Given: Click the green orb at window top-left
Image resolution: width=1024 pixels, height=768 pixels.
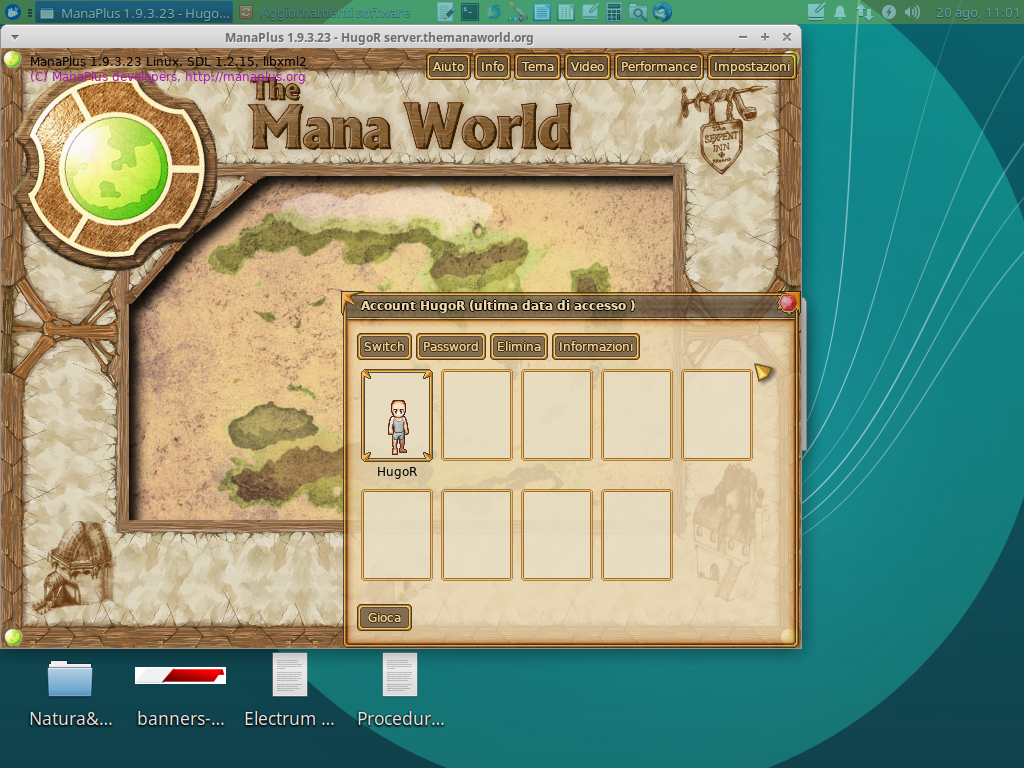Looking at the screenshot, I should point(12,59).
